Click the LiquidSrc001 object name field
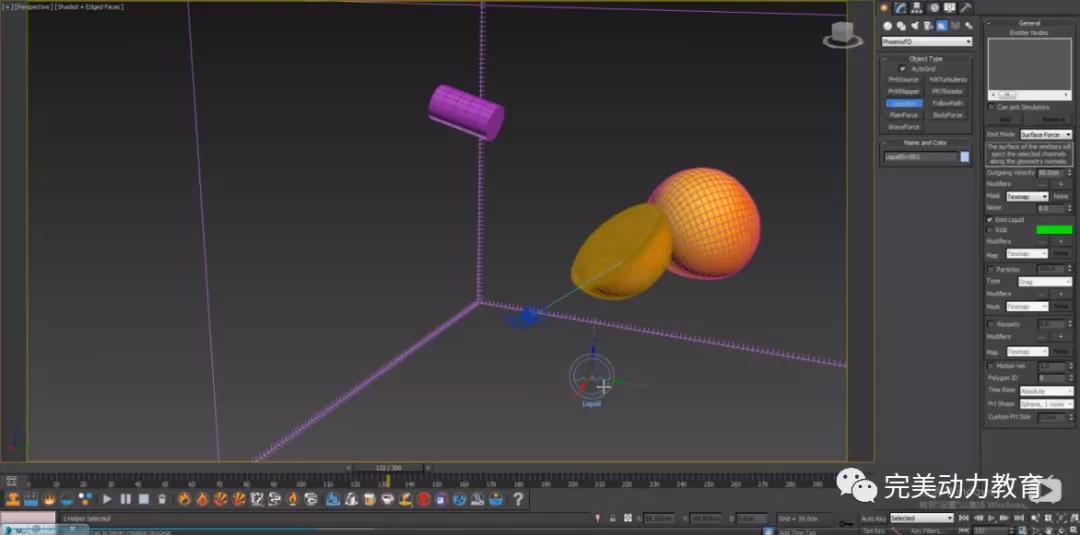 point(920,157)
